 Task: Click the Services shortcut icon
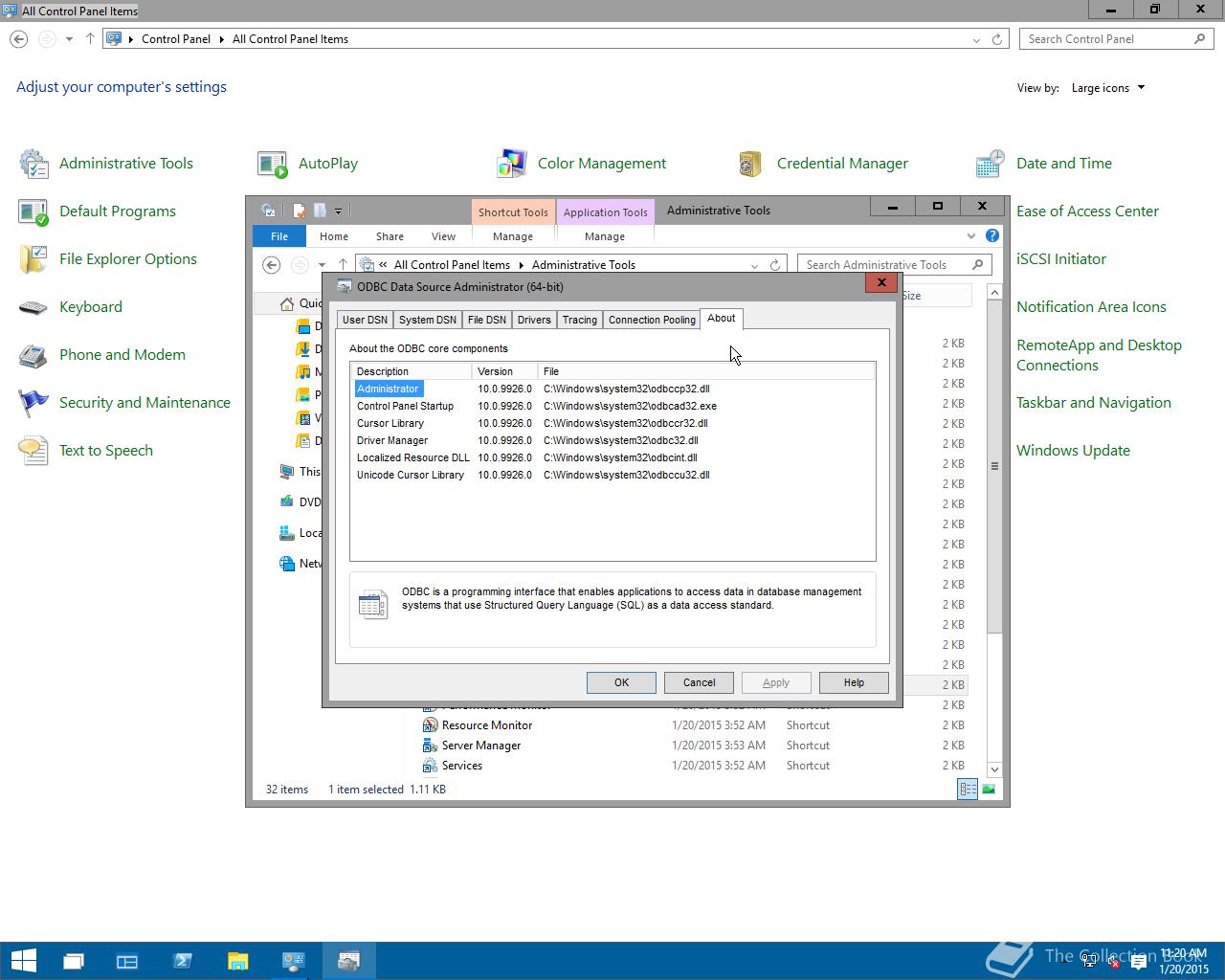(431, 766)
